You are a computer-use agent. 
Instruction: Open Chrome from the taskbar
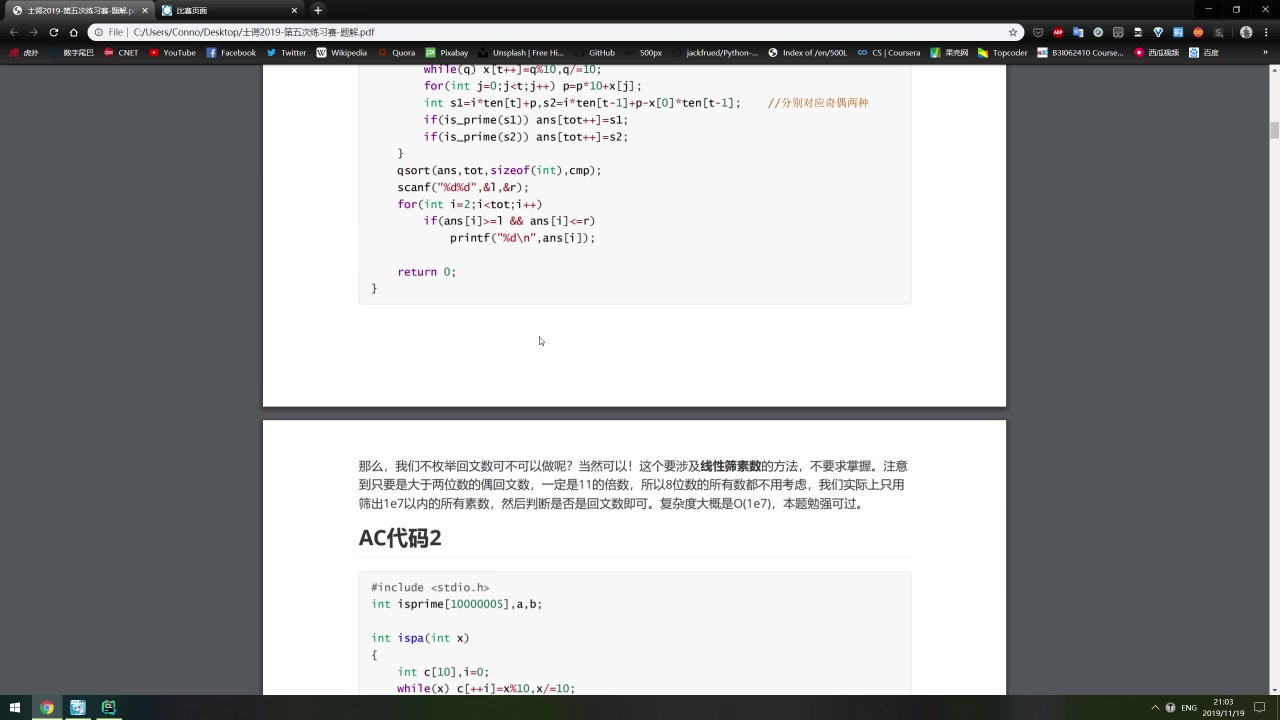pyautogui.click(x=46, y=707)
